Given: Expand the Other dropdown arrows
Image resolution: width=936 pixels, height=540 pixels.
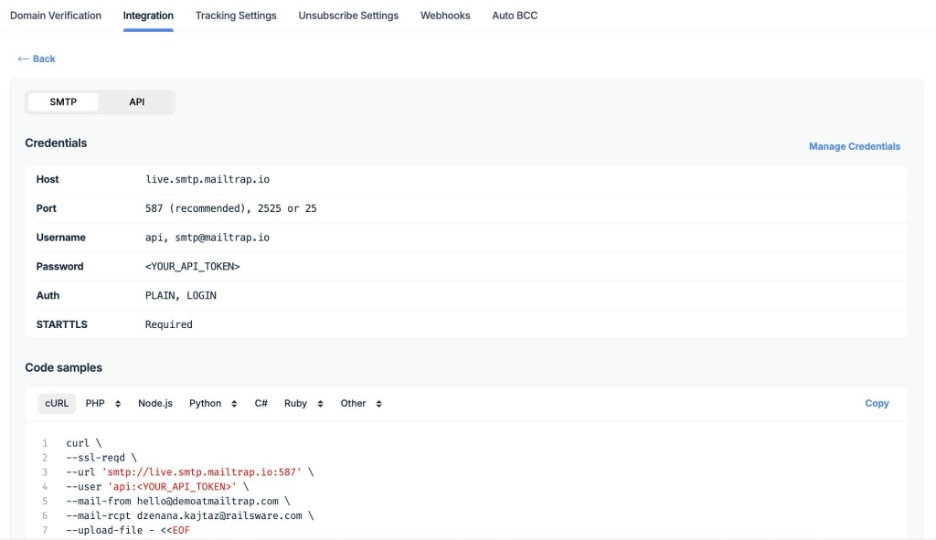Looking at the screenshot, I should (x=378, y=404).
